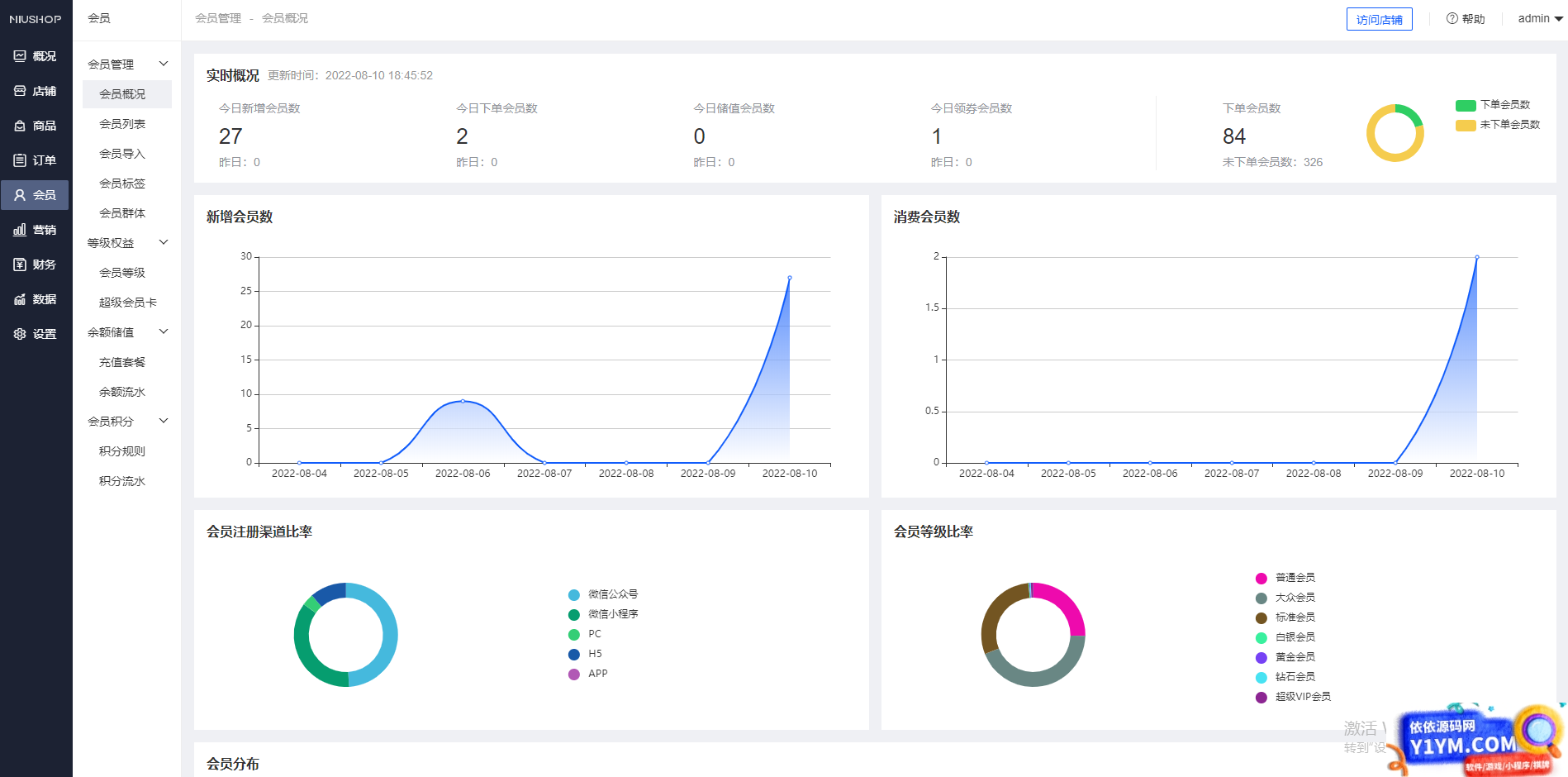The height and width of the screenshot is (777, 1568).
Task: Open the 店铺 store sidebar icon
Action: tap(20, 91)
